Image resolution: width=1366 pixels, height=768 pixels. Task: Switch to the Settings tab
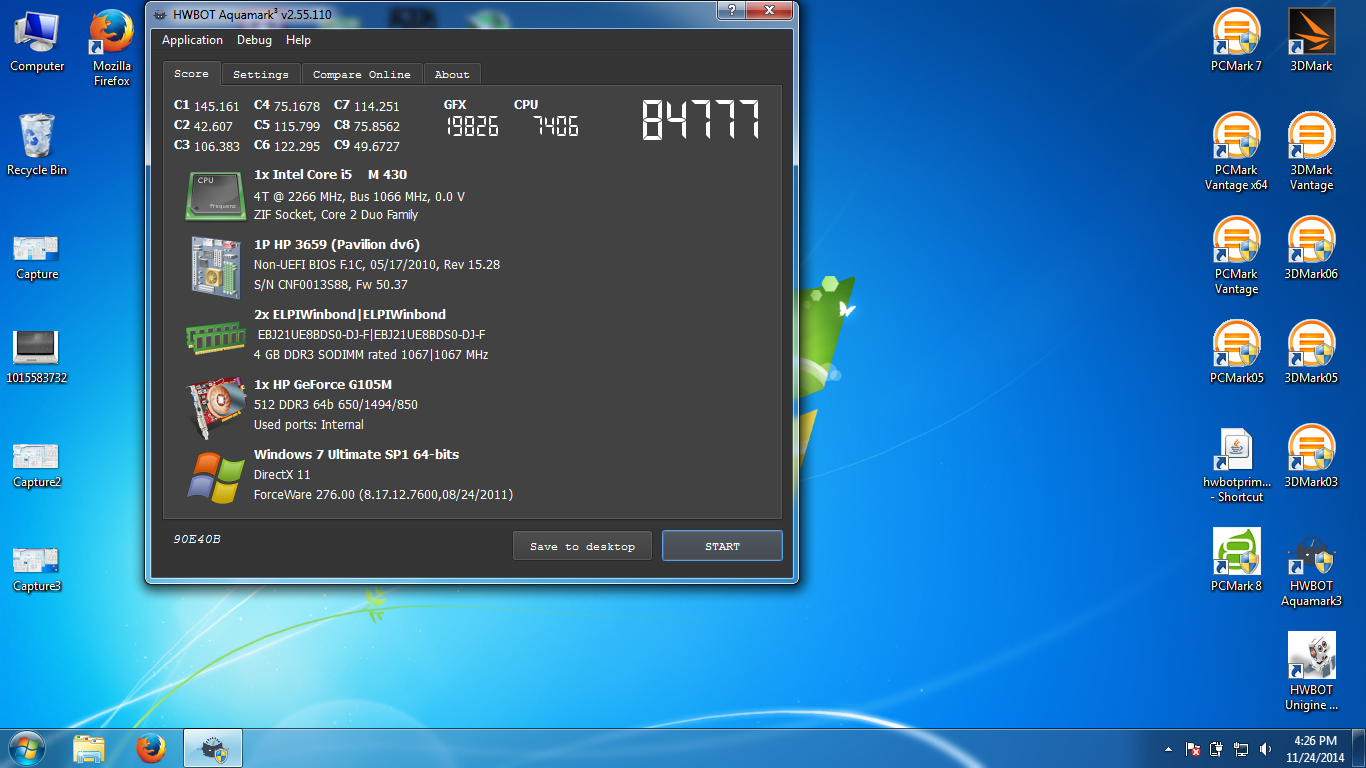pyautogui.click(x=260, y=74)
